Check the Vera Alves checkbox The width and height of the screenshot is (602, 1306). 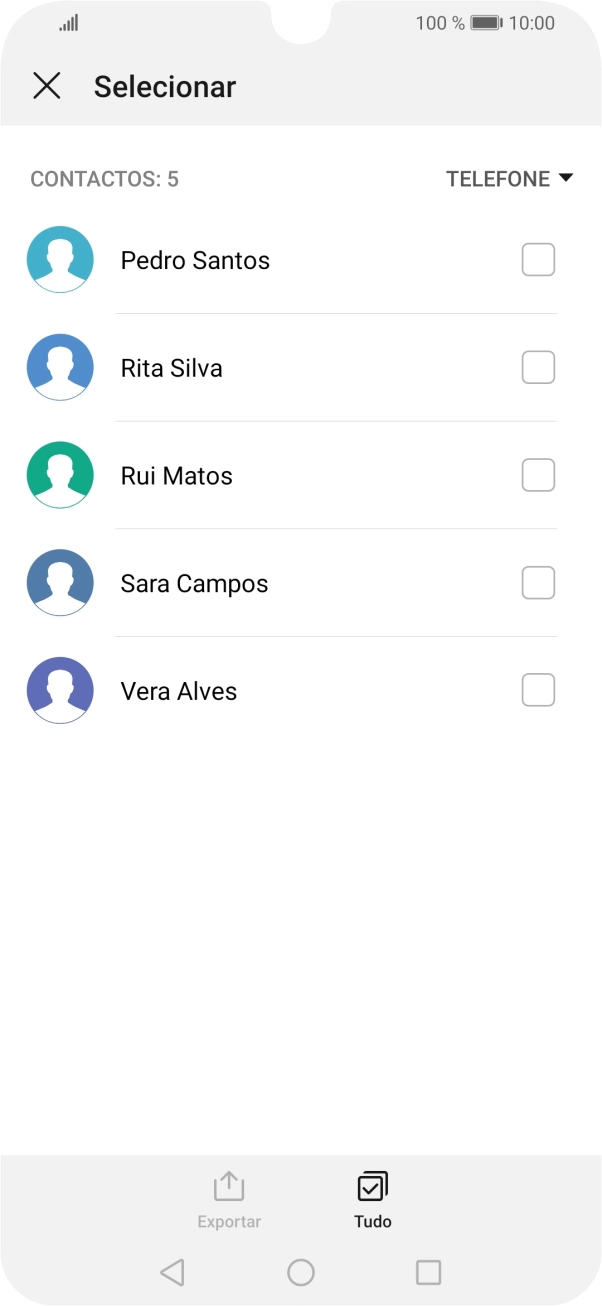click(538, 690)
